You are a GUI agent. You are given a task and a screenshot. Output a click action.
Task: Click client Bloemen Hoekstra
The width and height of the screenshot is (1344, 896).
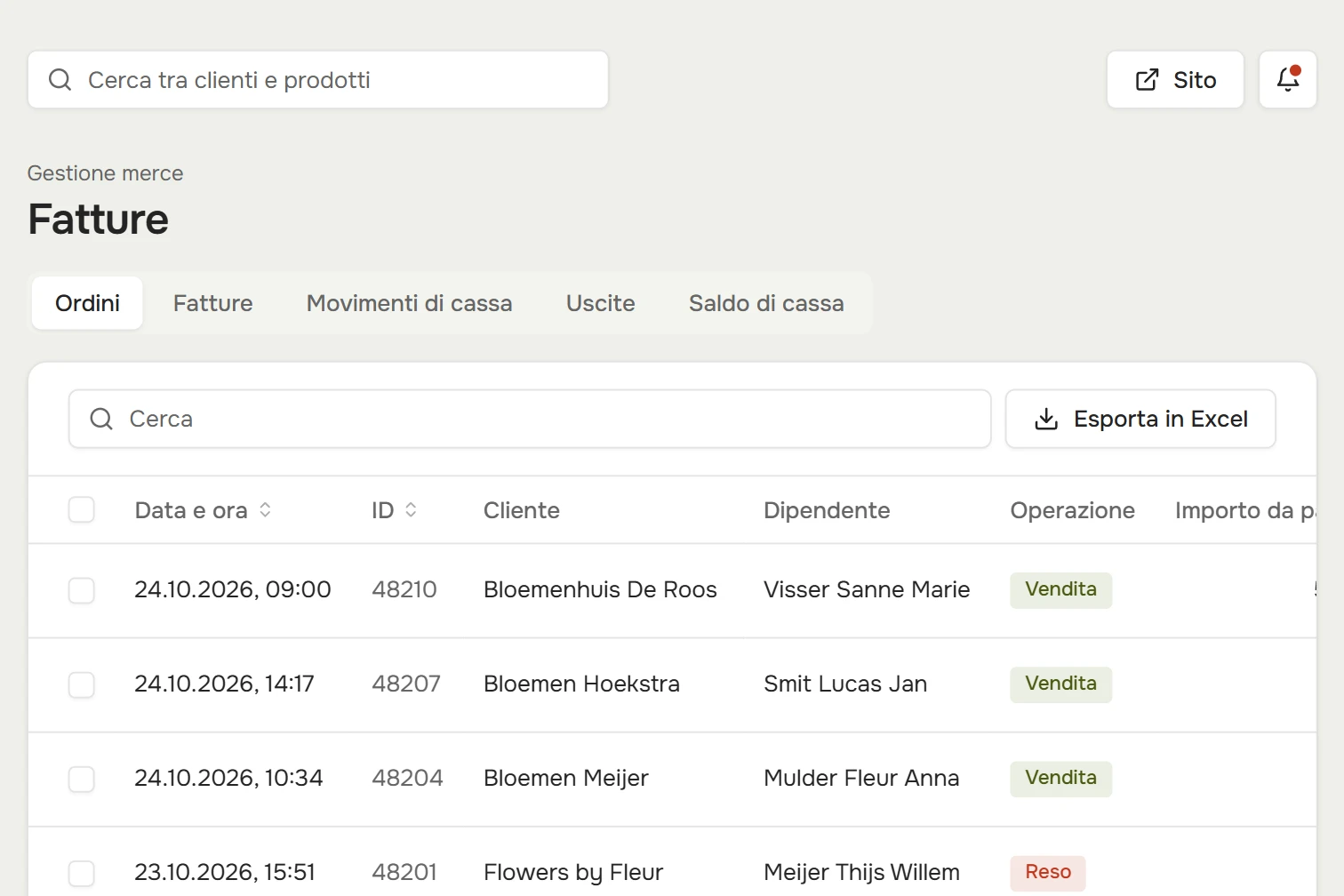point(581,684)
